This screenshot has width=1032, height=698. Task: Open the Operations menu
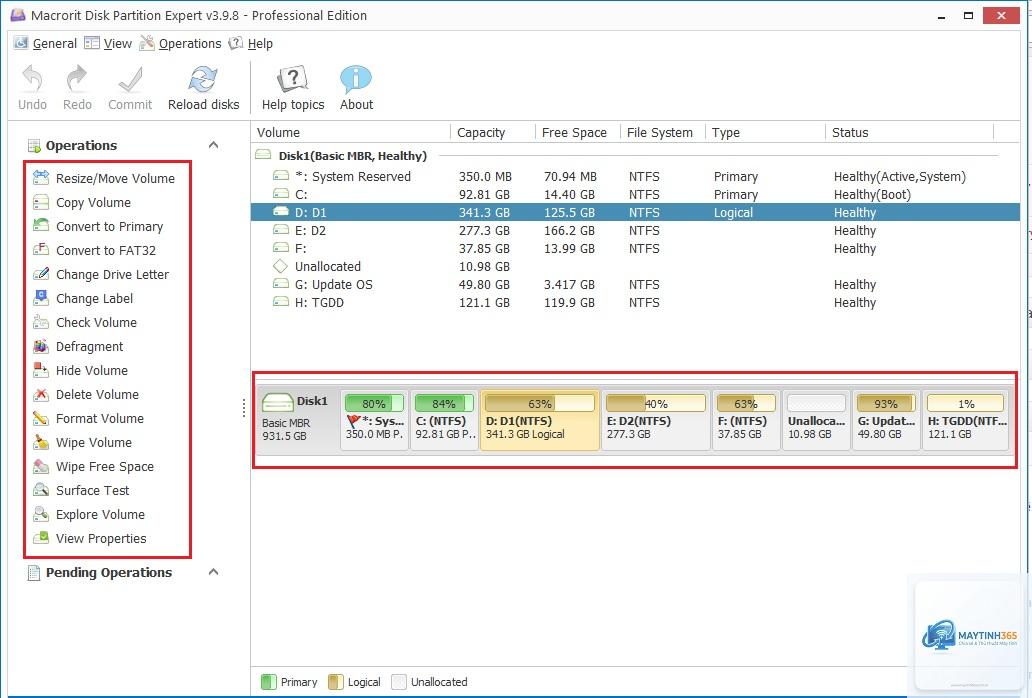click(x=181, y=43)
